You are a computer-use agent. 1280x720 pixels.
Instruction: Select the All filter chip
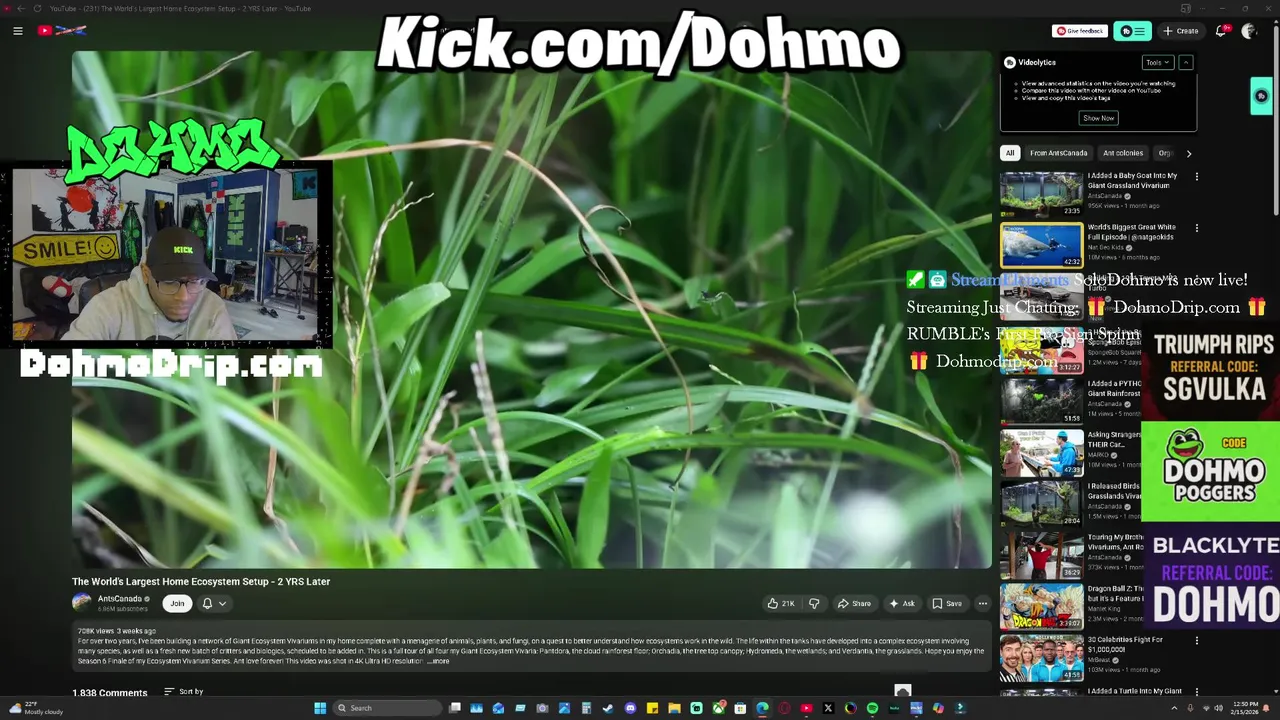1010,153
